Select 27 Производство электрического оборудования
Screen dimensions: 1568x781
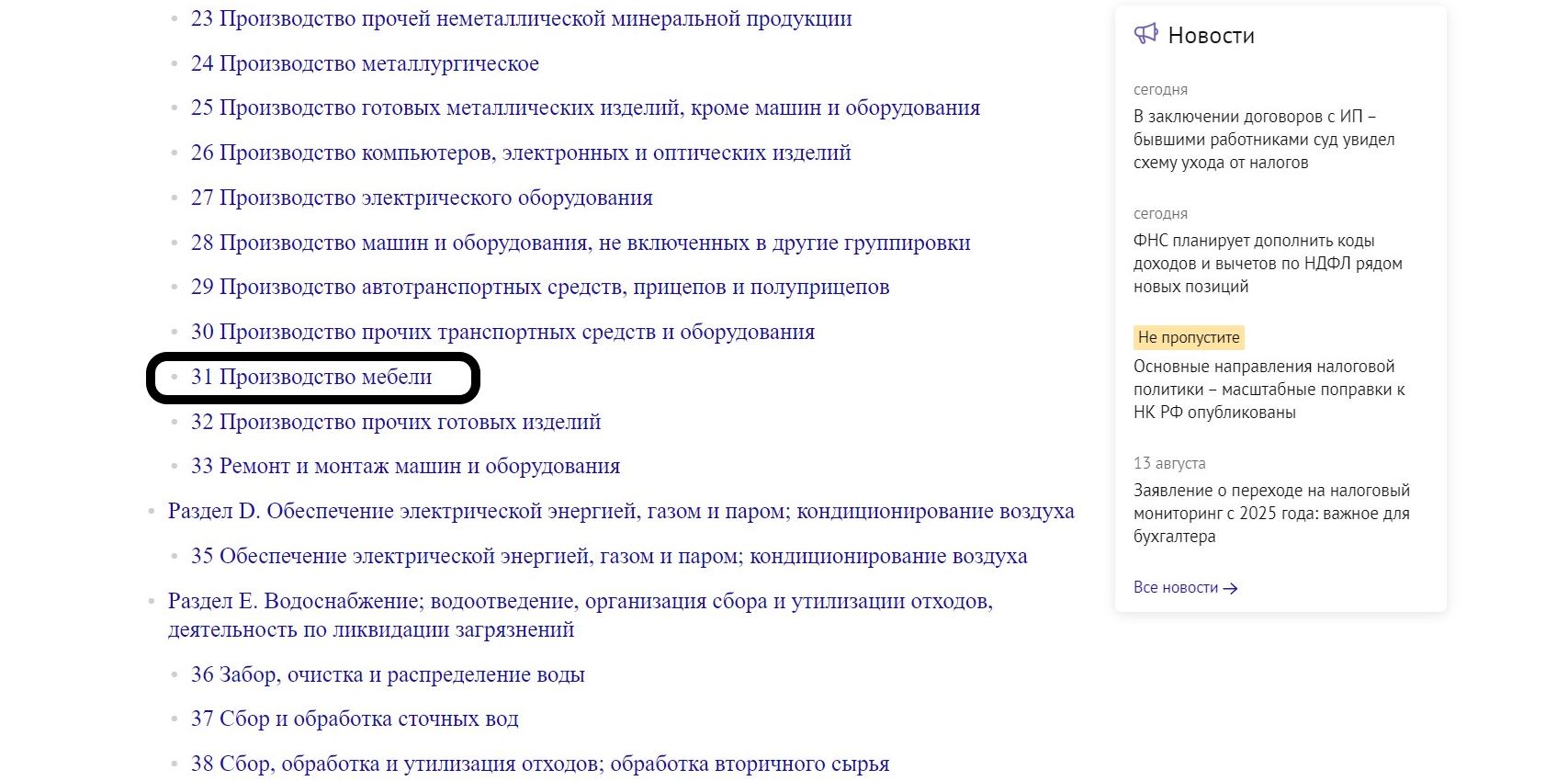422,198
